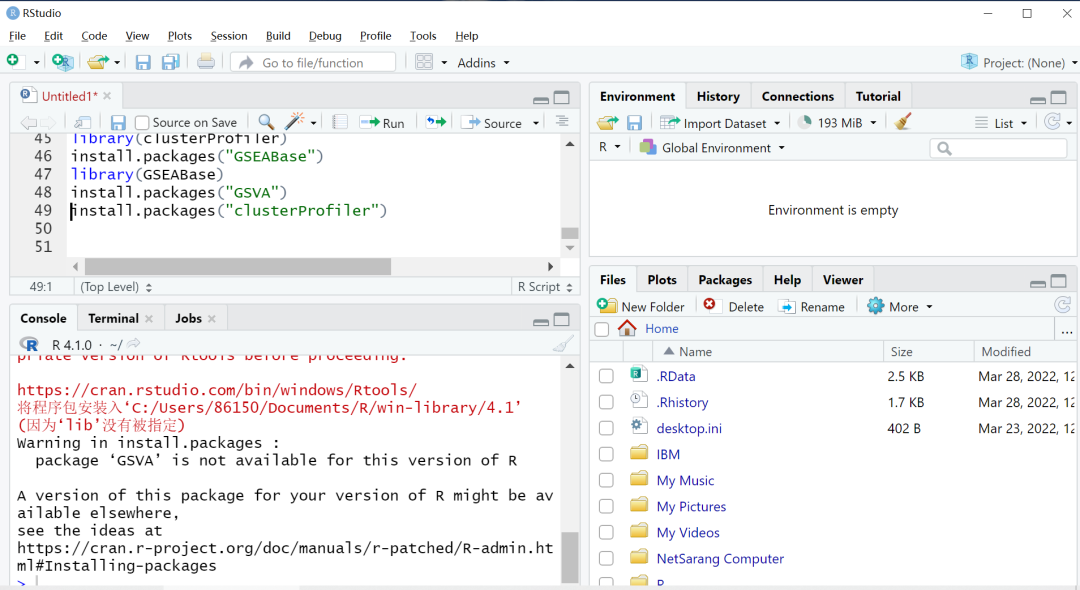
Task: Click Delete in Files pane
Action: [734, 306]
